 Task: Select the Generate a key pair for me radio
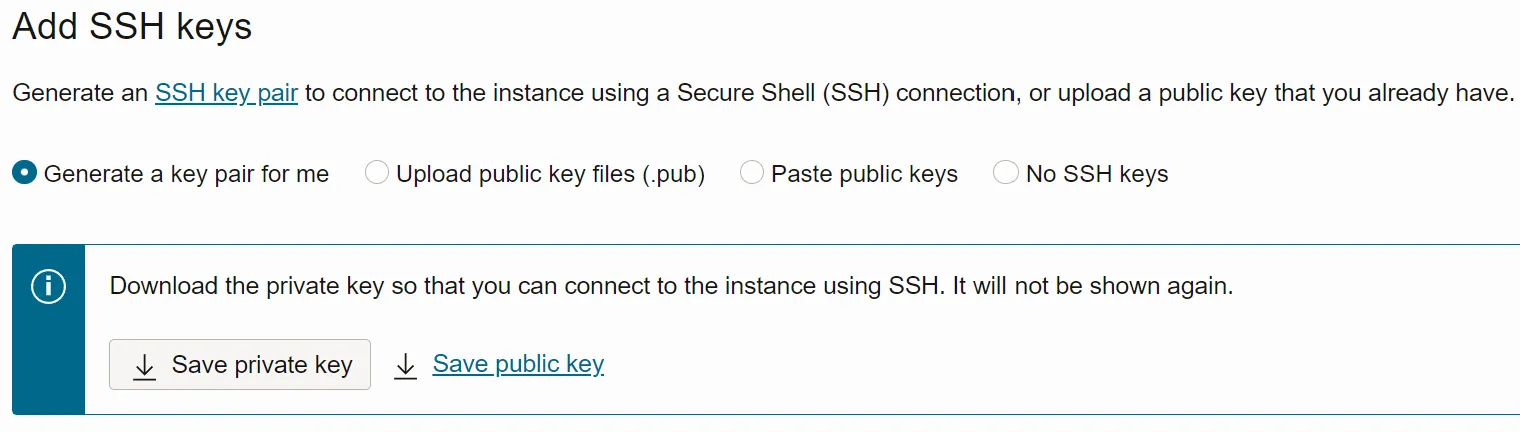[x=24, y=173]
